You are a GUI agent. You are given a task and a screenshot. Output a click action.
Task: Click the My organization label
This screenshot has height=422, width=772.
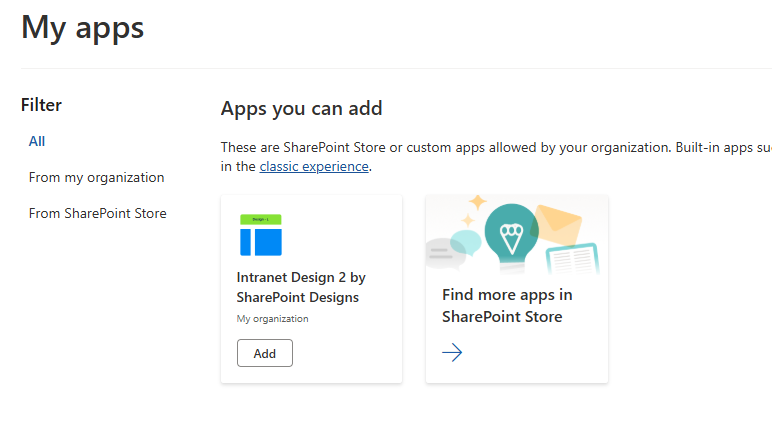pyautogui.click(x=272, y=319)
